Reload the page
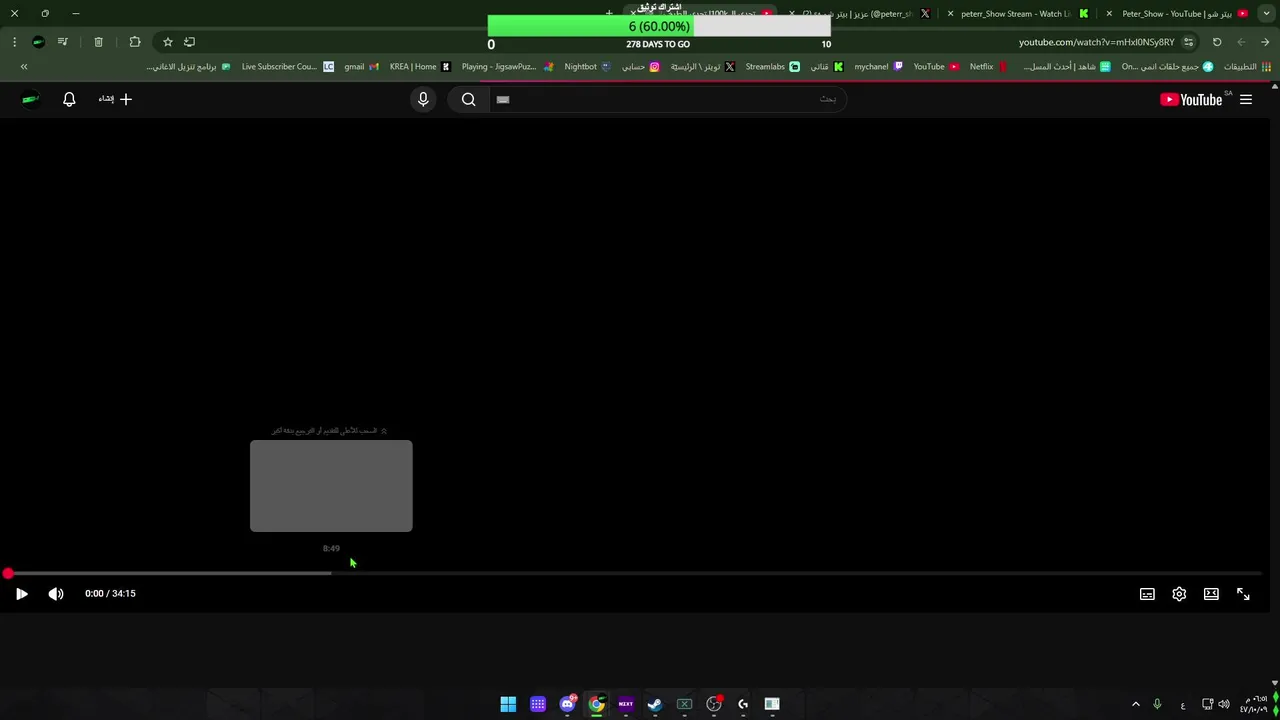This screenshot has height=720, width=1280. pos(1217,42)
